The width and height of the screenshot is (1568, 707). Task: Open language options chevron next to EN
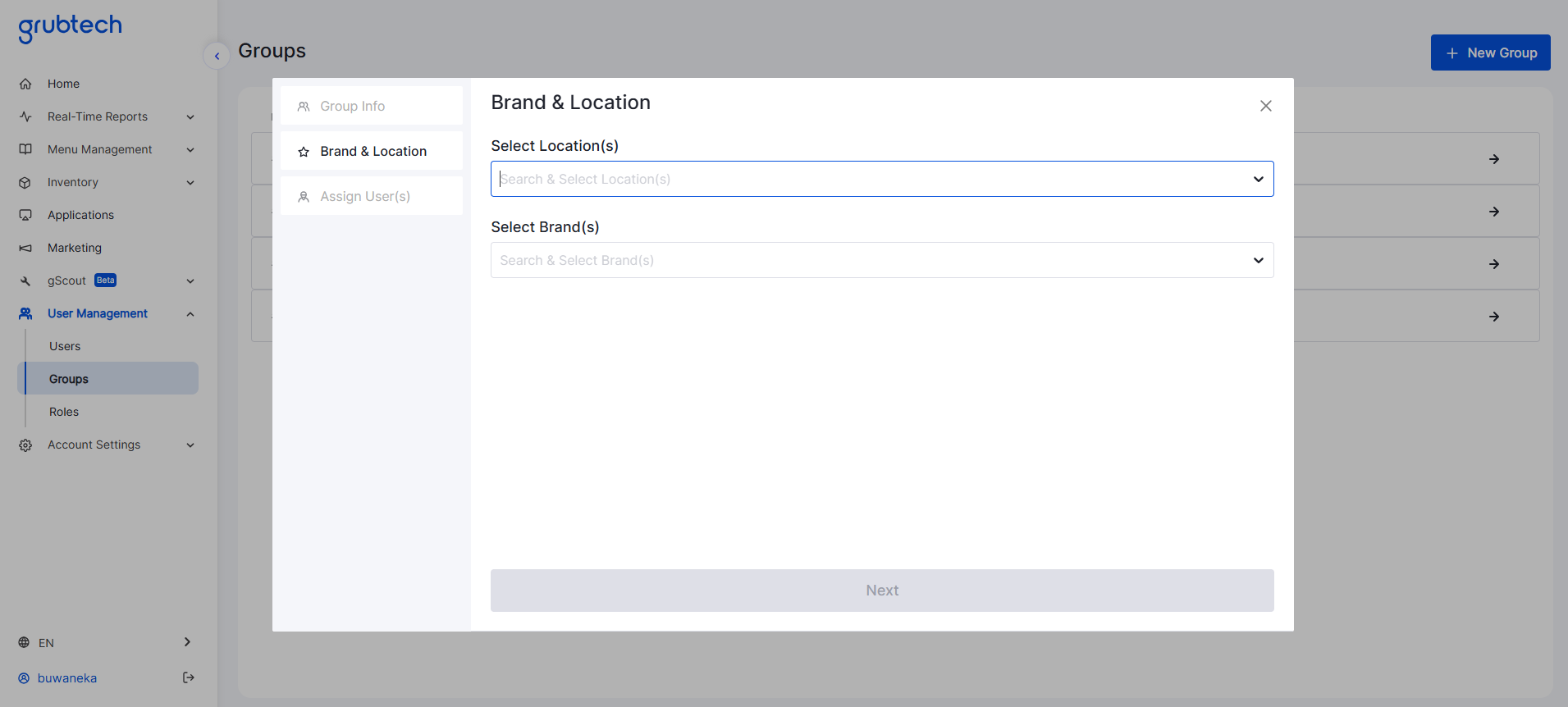pos(187,642)
